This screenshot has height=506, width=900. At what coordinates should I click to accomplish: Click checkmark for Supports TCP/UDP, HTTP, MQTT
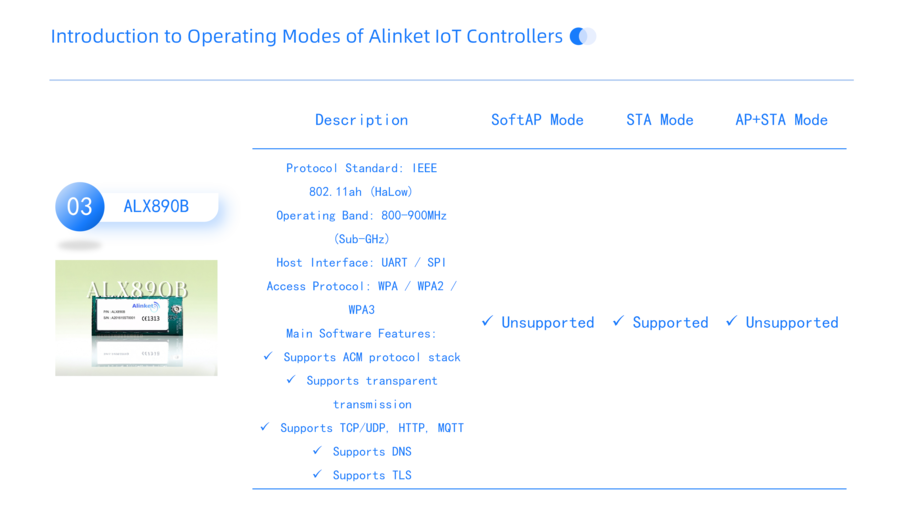265,427
